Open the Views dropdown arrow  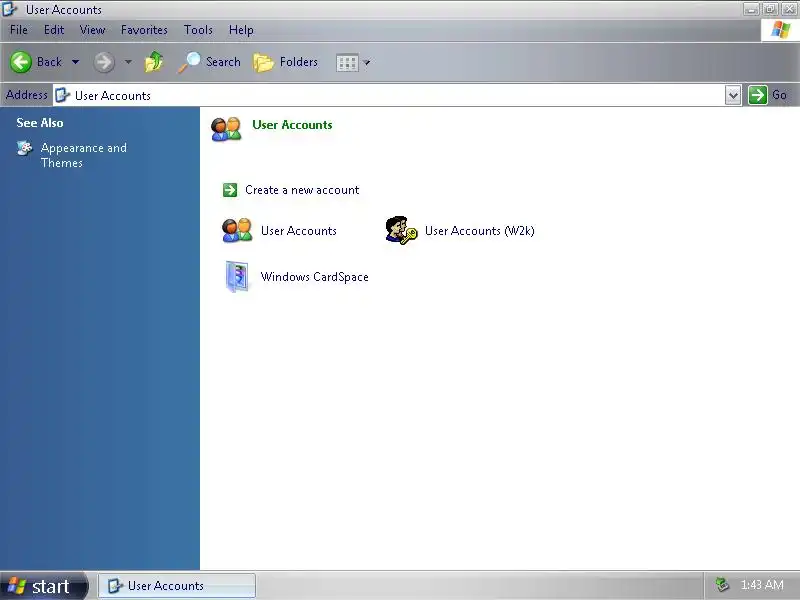click(x=366, y=63)
